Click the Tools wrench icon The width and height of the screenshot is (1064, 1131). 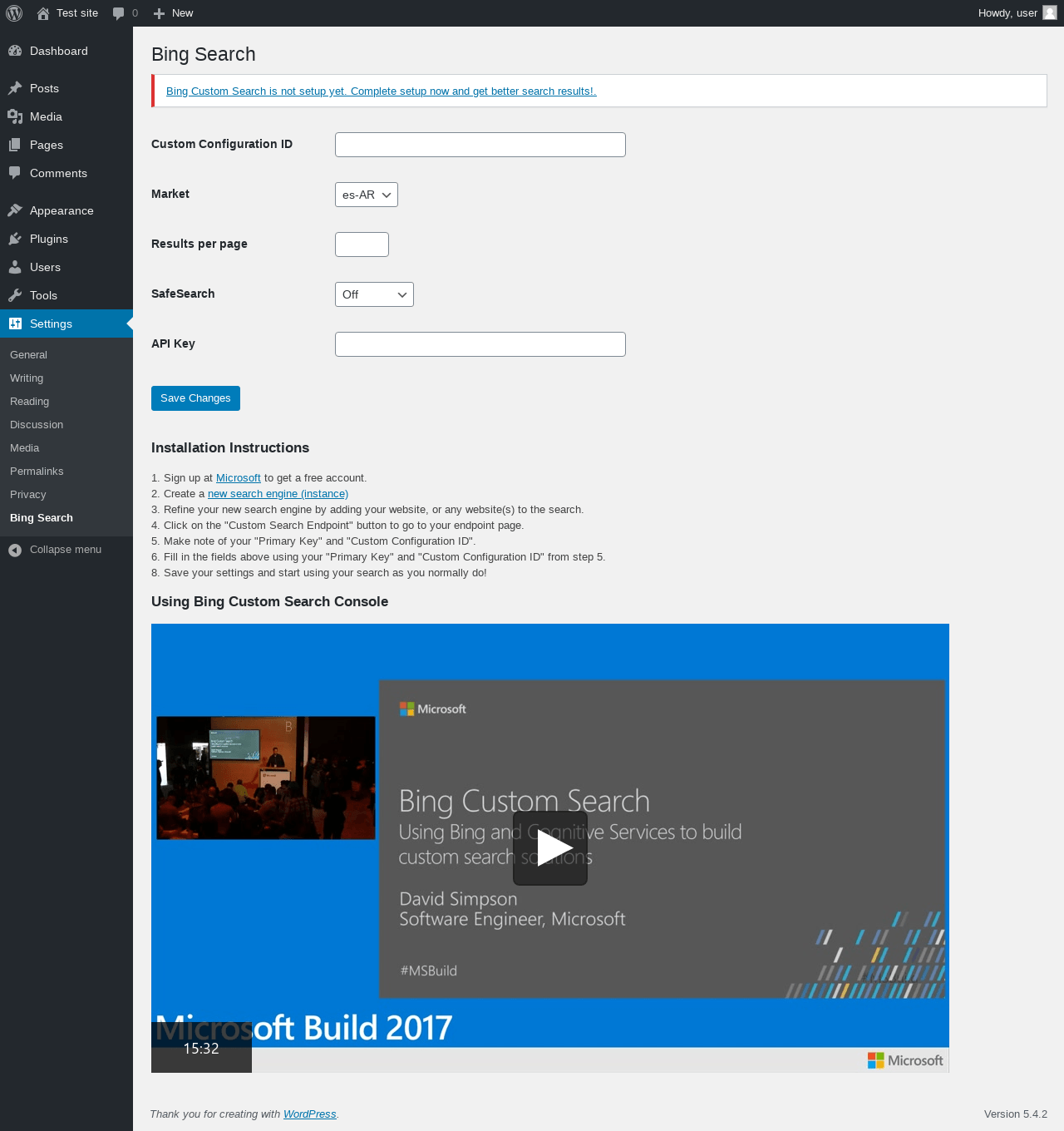15,295
